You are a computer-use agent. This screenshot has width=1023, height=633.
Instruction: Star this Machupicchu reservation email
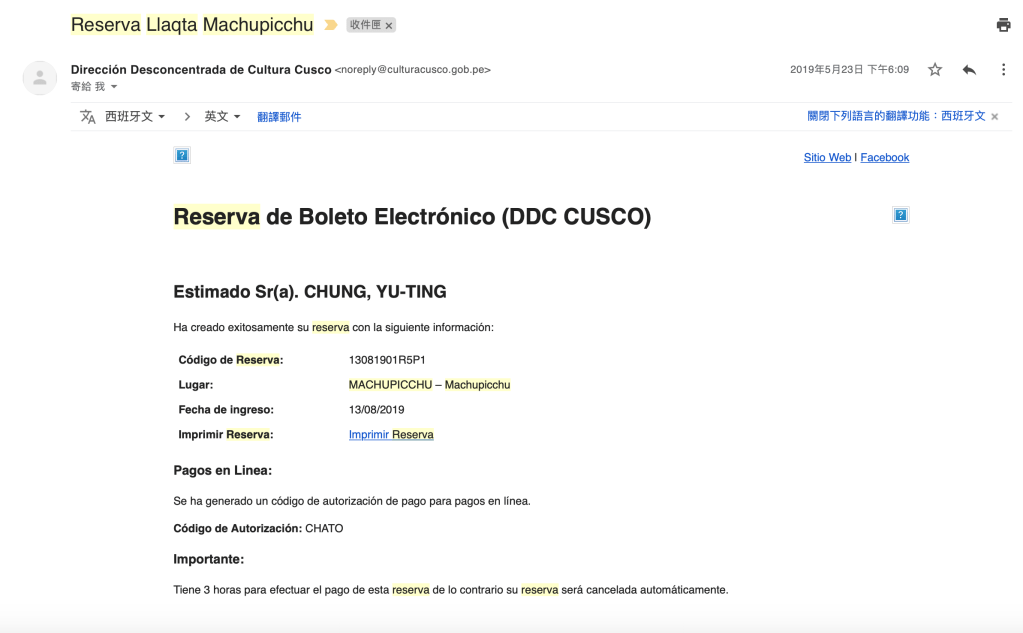coord(935,70)
